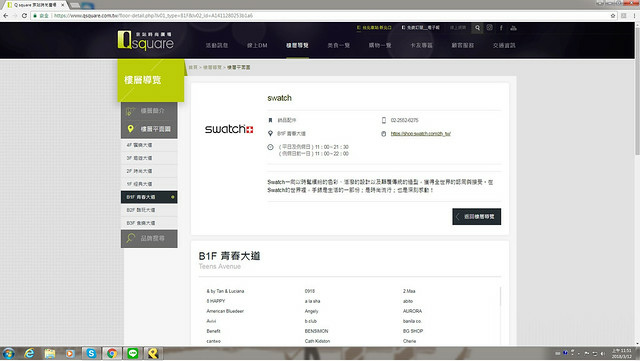640x361 pixels.
Task: Open the Windows Start button
Action: tap(8, 353)
